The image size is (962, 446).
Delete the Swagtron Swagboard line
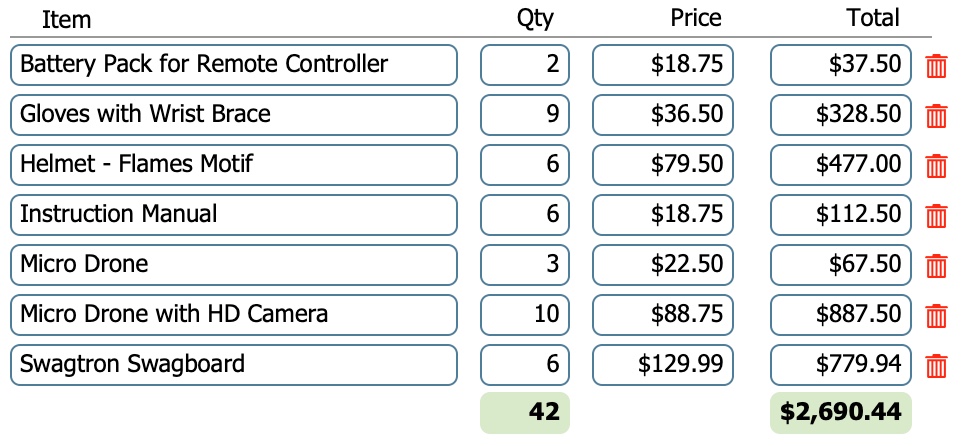tap(936, 366)
